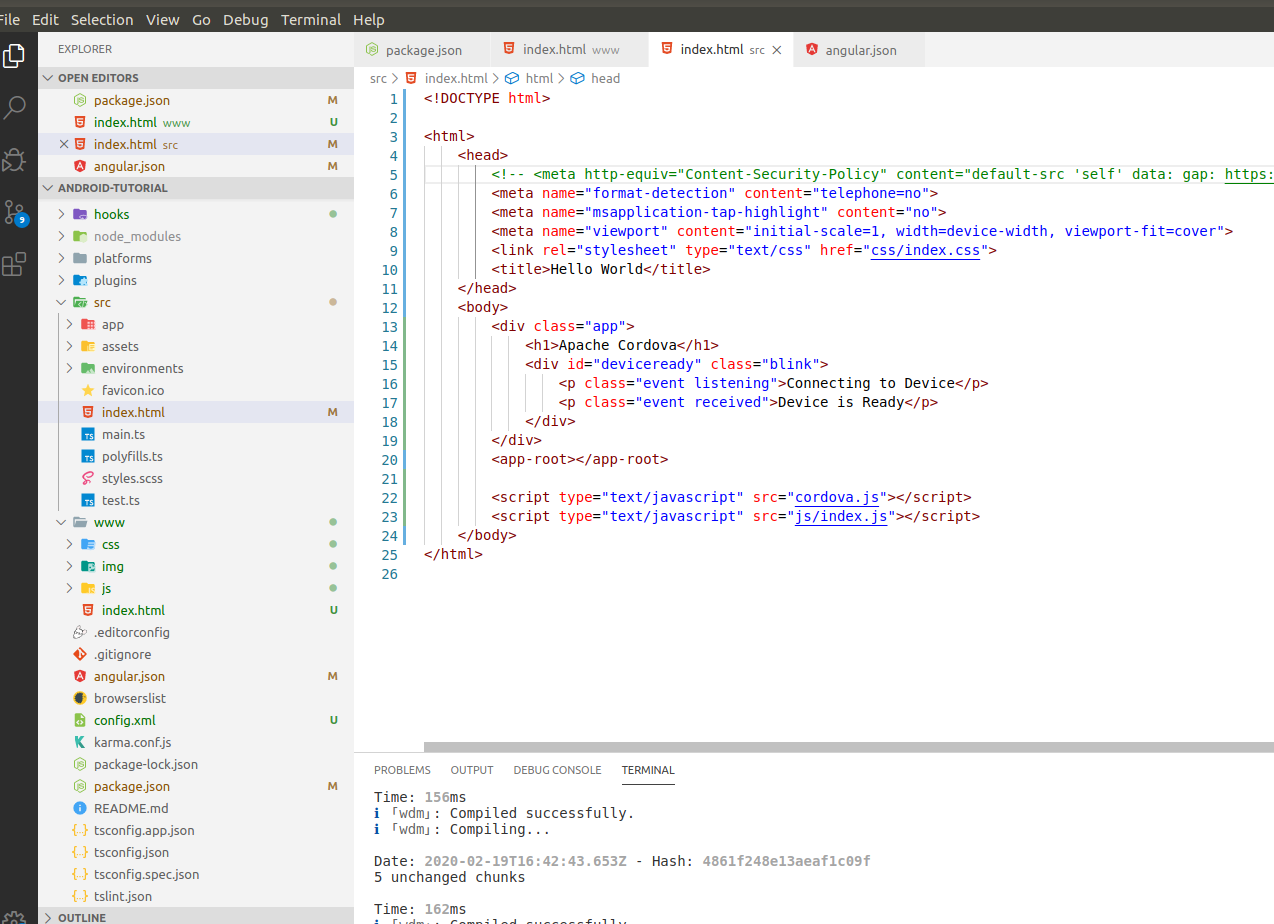The height and width of the screenshot is (924, 1274).
Task: Open the View menu
Action: pyautogui.click(x=162, y=19)
